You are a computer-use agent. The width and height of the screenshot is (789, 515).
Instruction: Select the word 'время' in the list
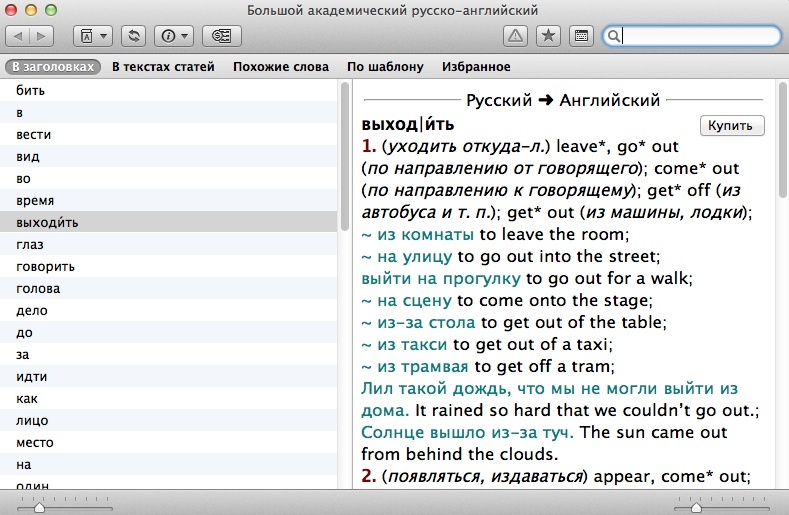(169, 200)
